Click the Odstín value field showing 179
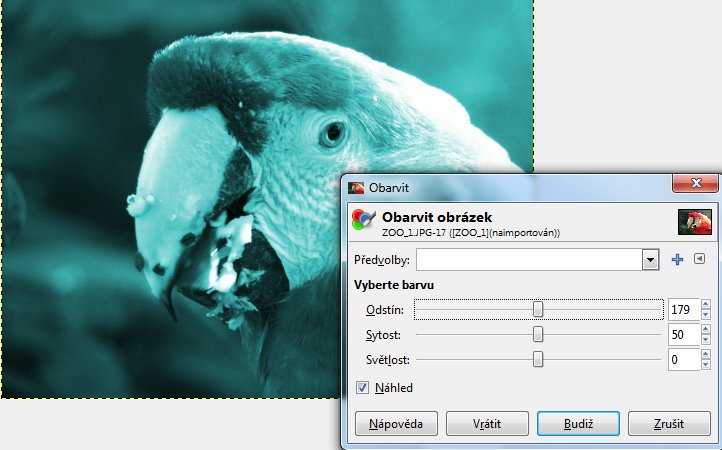Screen dimensions: 722x450 (x=684, y=310)
